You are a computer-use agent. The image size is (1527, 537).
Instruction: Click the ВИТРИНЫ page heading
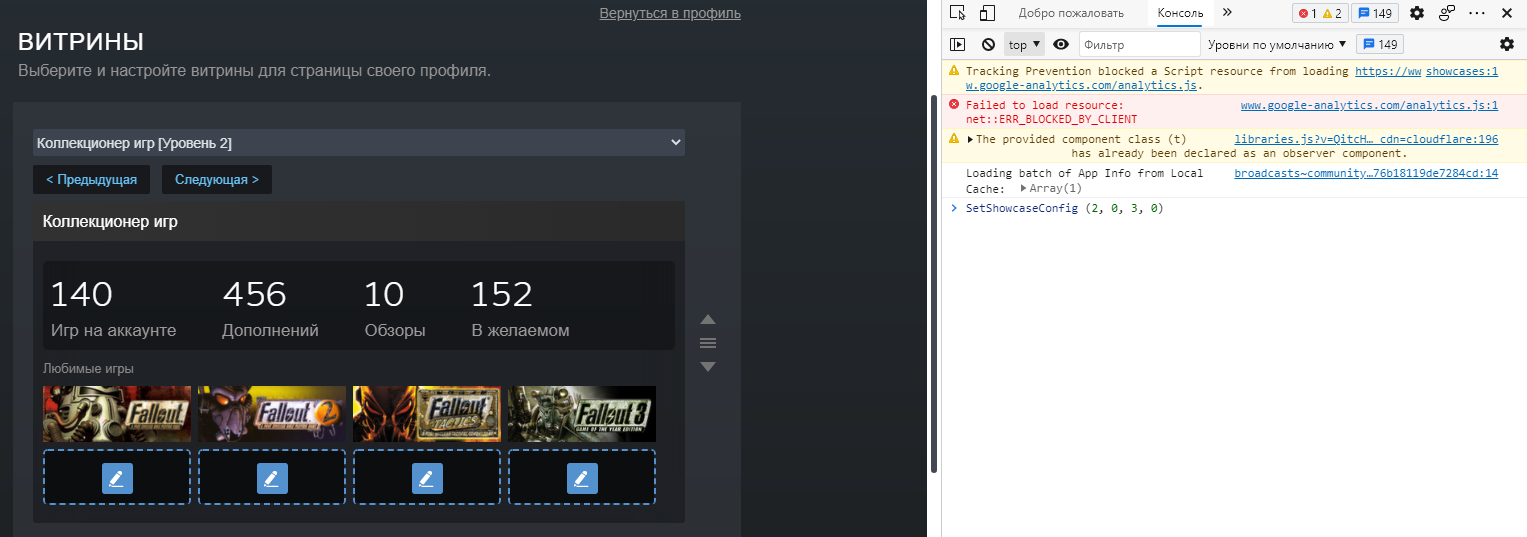pyautogui.click(x=81, y=42)
